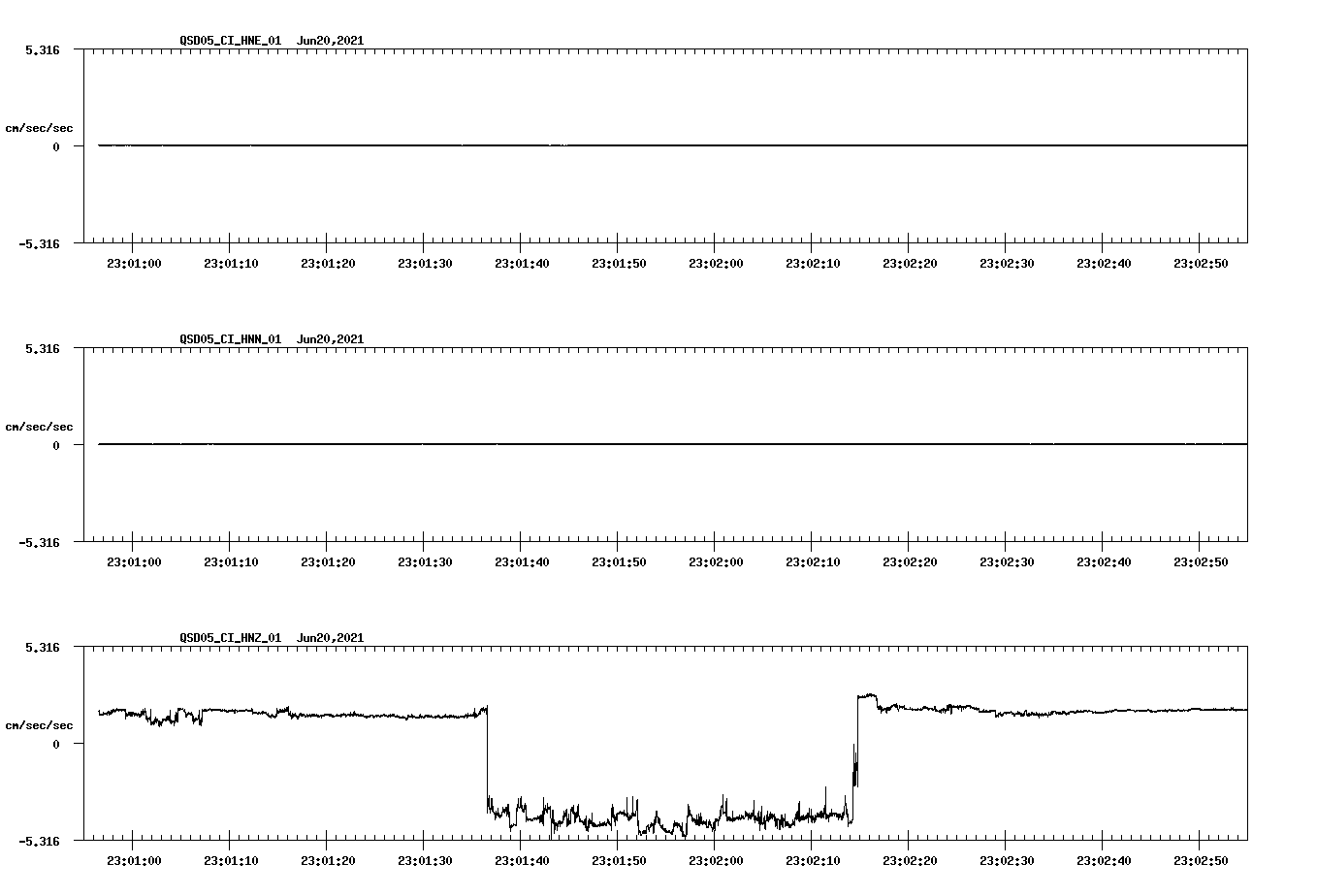Click the 23:02:40 time label under the HNN plot
Image resolution: width=1317 pixels, height=896 pixels.
tap(1104, 562)
